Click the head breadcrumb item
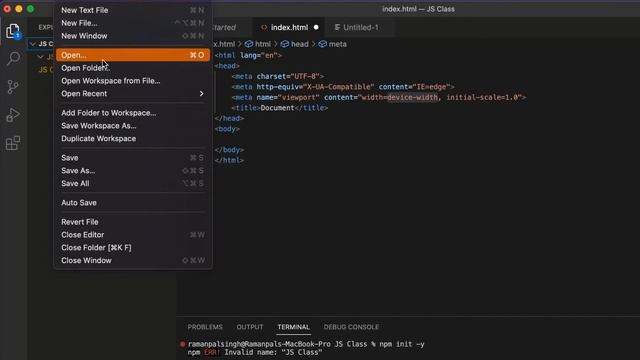 pos(294,44)
